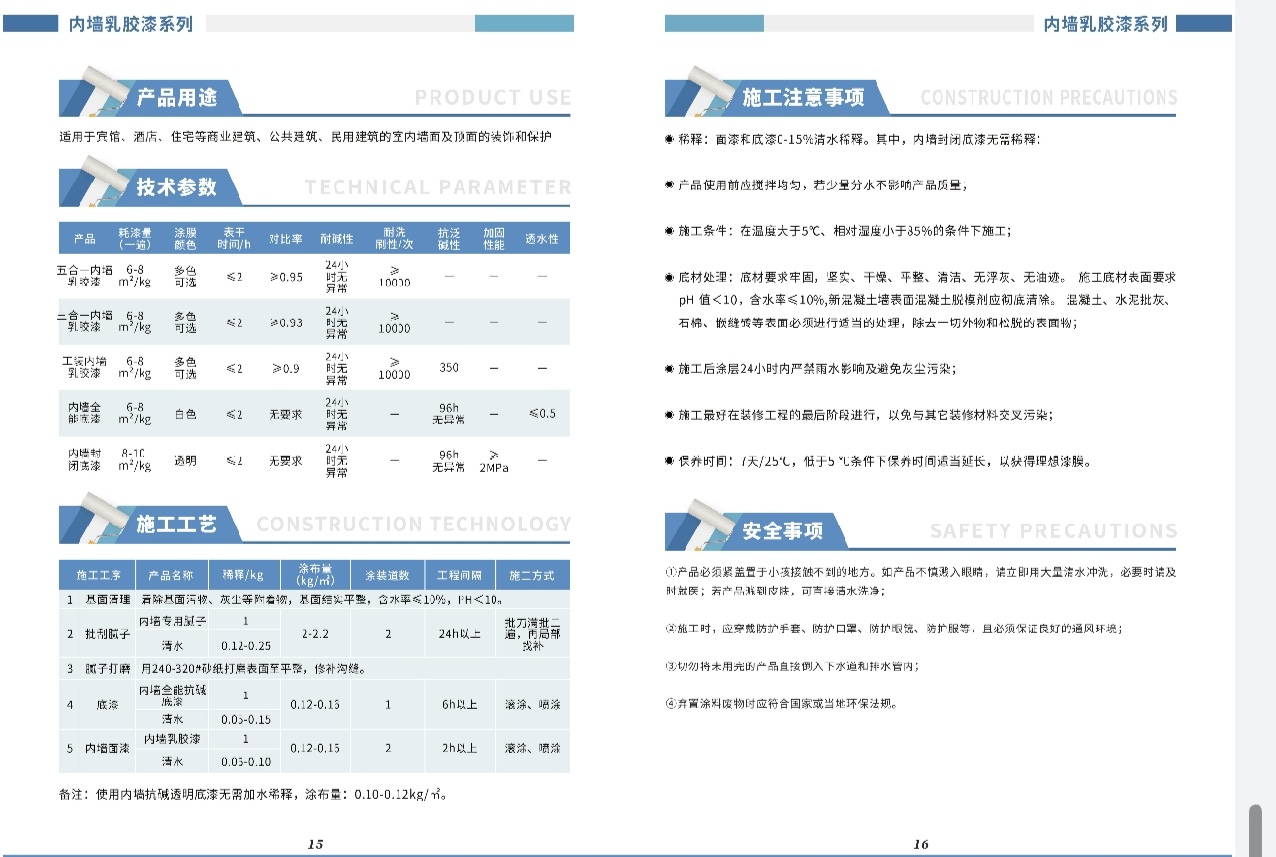Click the 内墙全能底漆 product row label
Viewport: 1276px width, 857px height.
tap(84, 413)
